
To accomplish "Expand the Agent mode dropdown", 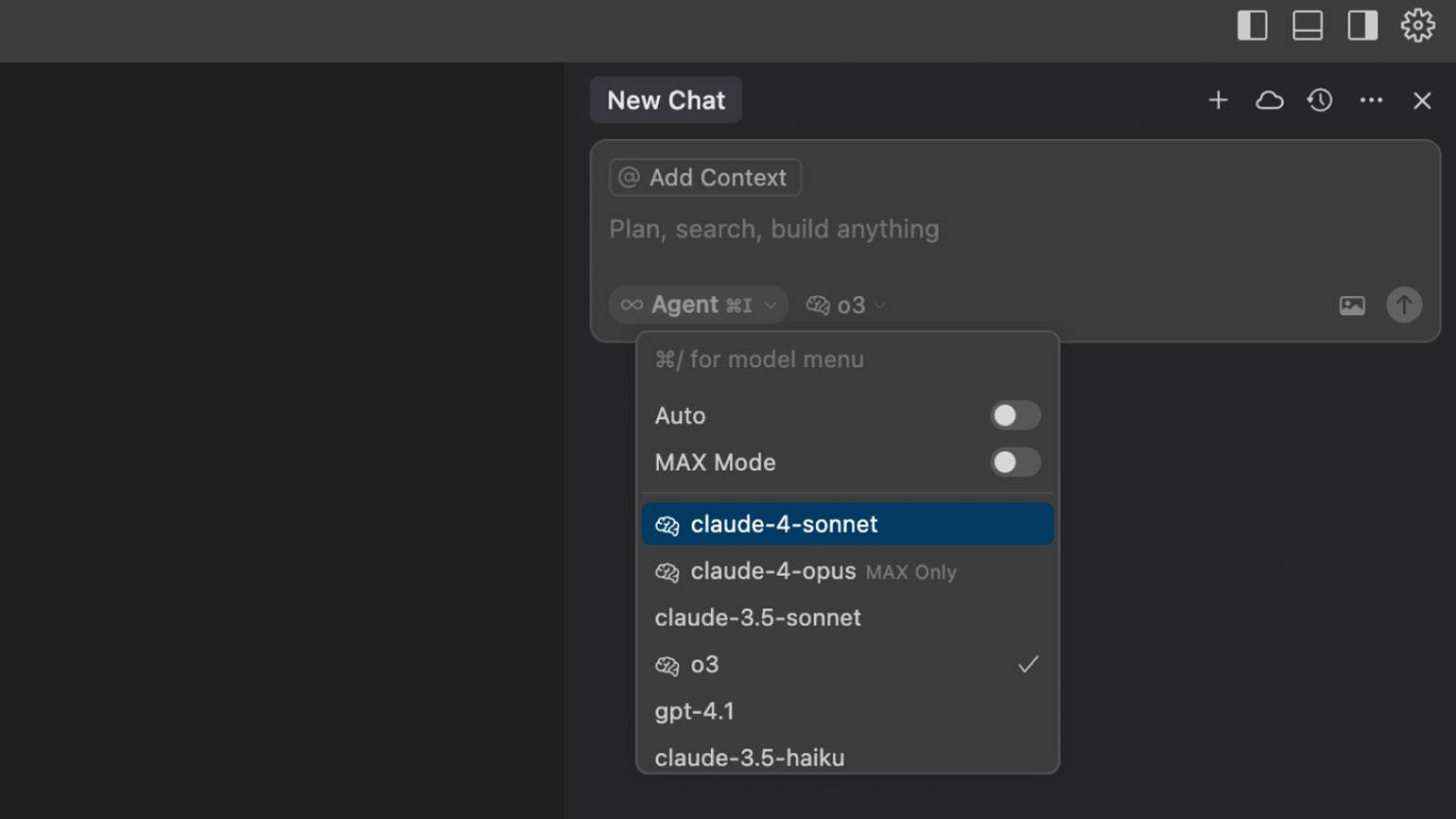I will (699, 305).
